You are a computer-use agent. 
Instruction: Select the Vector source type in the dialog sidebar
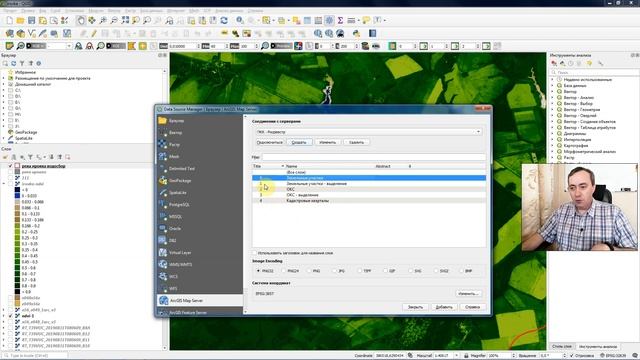click(200, 133)
